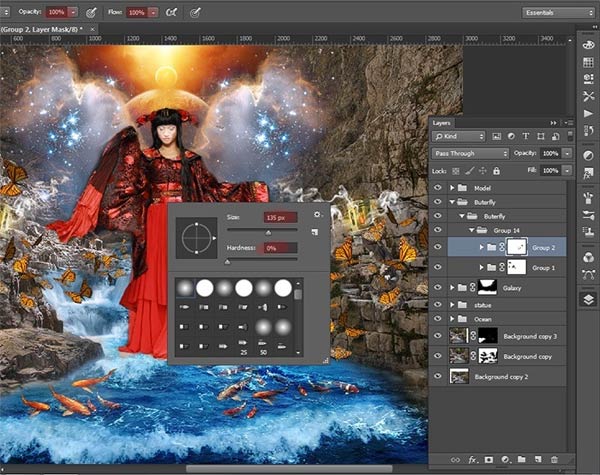Image resolution: width=600 pixels, height=475 pixels.
Task: Move the brush Size slider handle
Action: pos(268,233)
